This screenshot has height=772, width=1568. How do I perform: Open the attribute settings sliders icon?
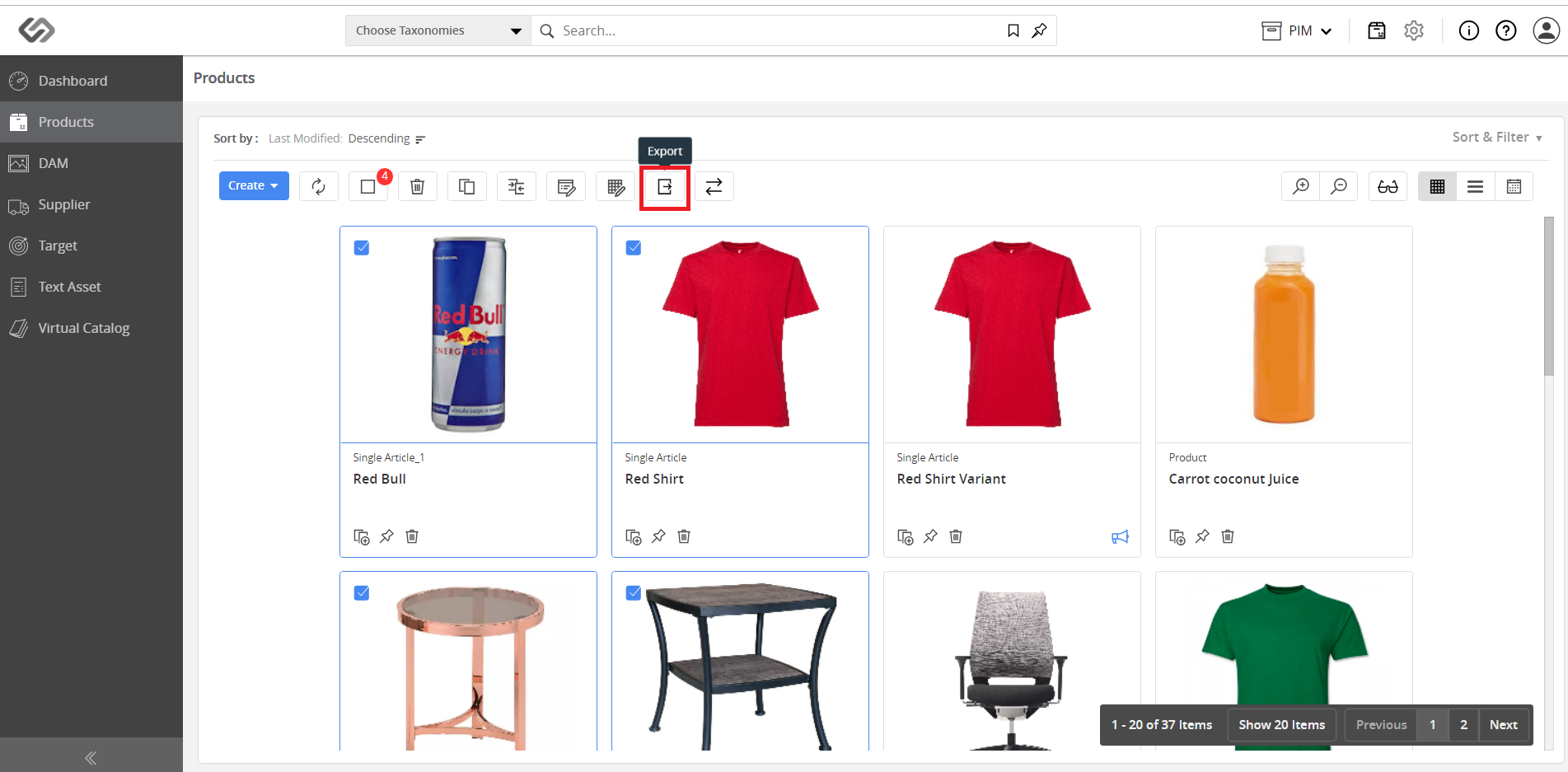pyautogui.click(x=517, y=187)
